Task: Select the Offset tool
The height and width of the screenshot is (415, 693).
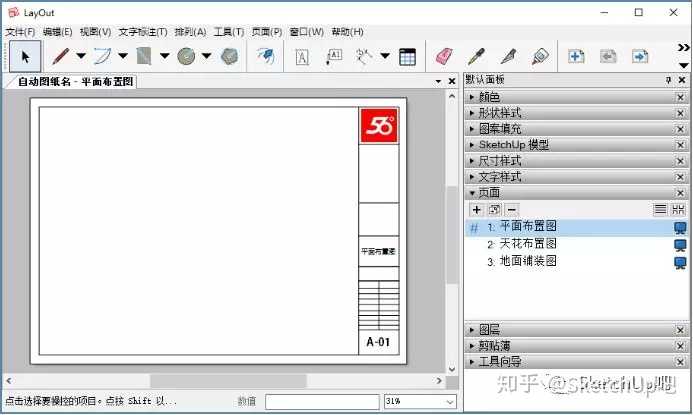Action: click(265, 56)
